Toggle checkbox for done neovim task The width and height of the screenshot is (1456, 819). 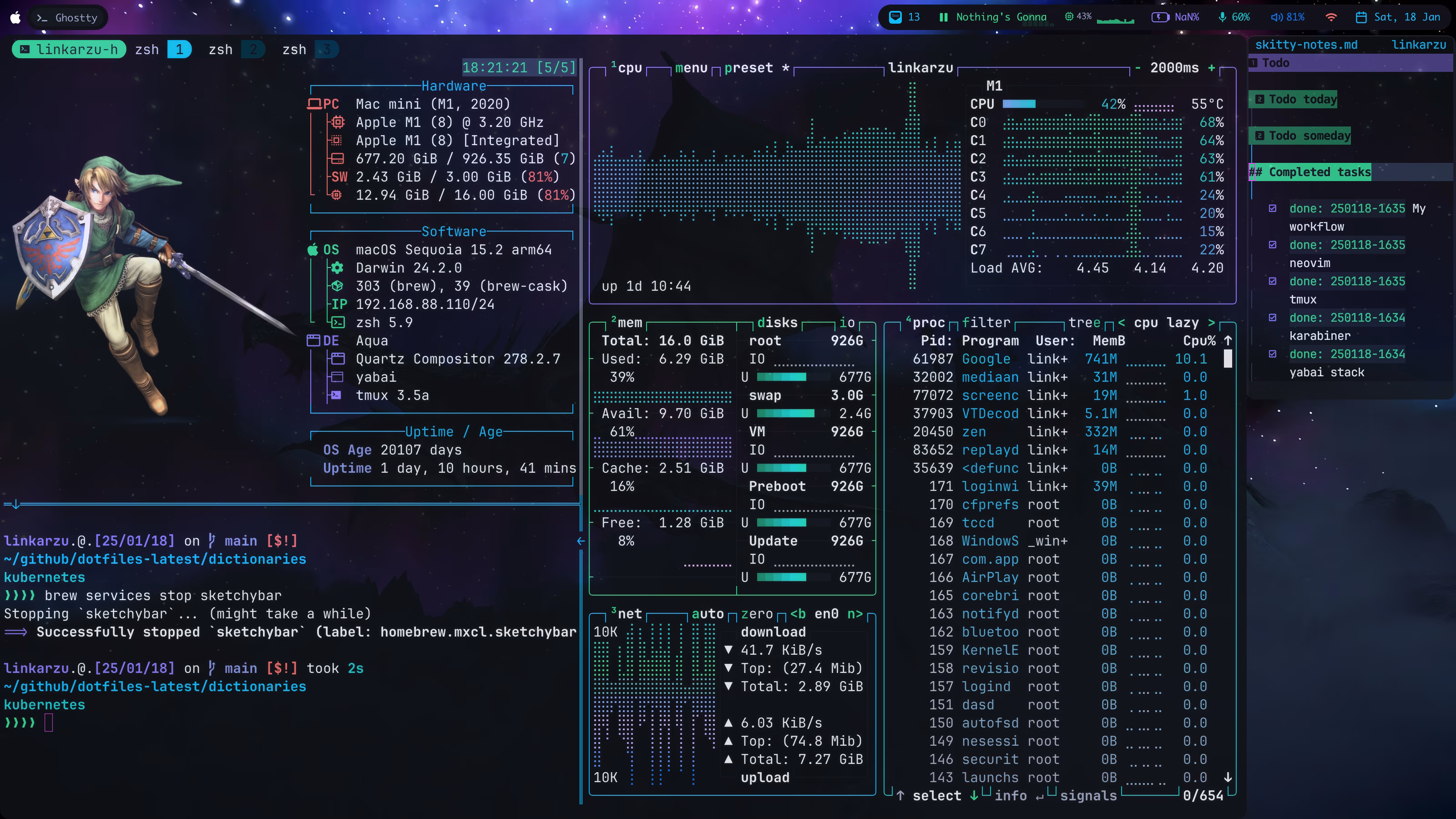pyautogui.click(x=1272, y=245)
